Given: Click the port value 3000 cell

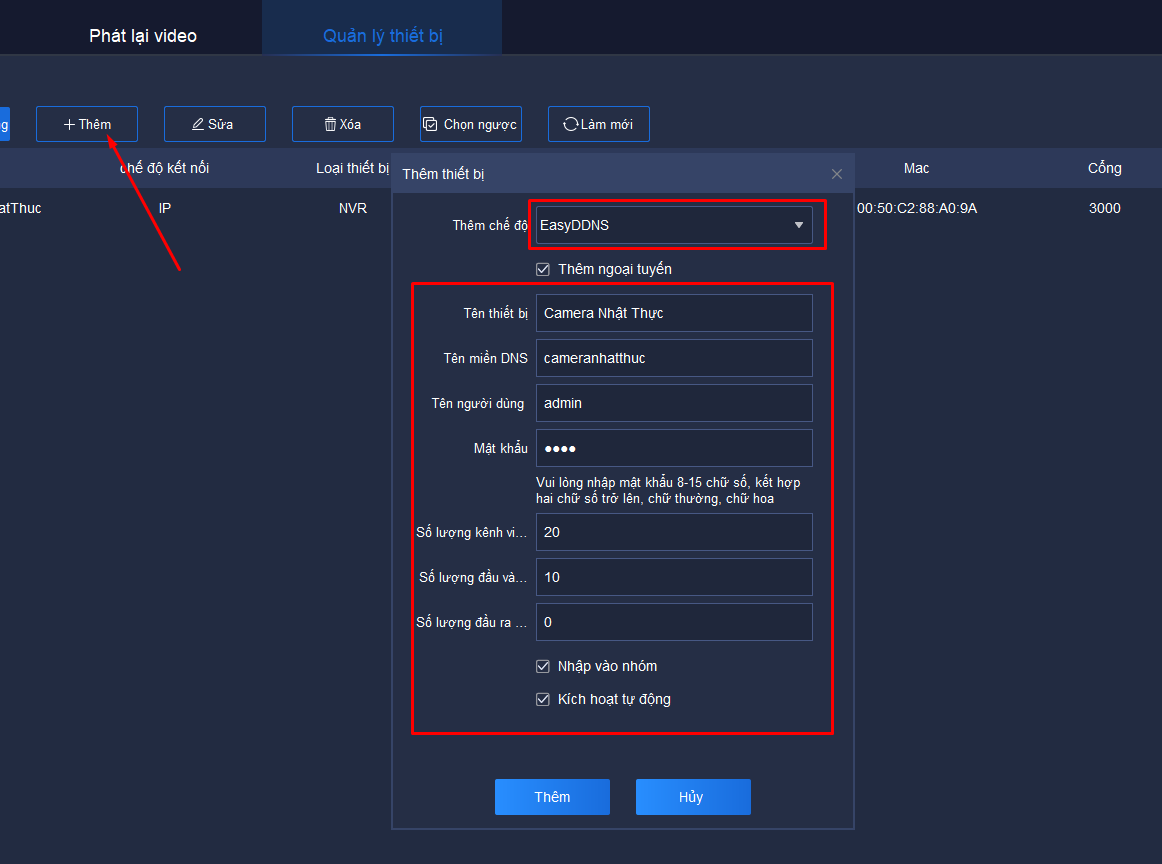Looking at the screenshot, I should 1104,208.
